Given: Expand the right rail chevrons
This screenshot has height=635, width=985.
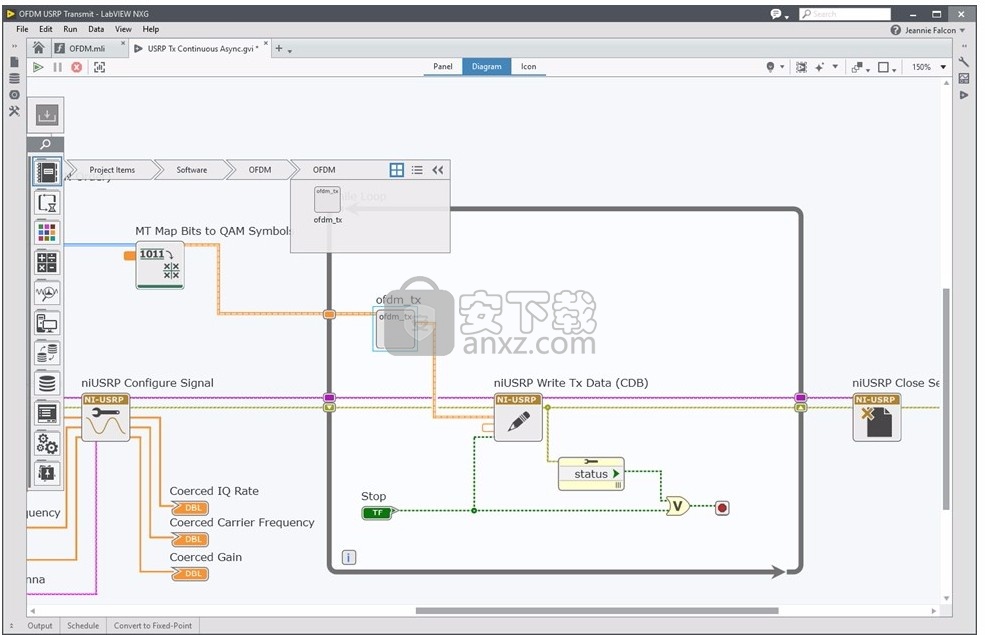Looking at the screenshot, I should click(x=964, y=46).
